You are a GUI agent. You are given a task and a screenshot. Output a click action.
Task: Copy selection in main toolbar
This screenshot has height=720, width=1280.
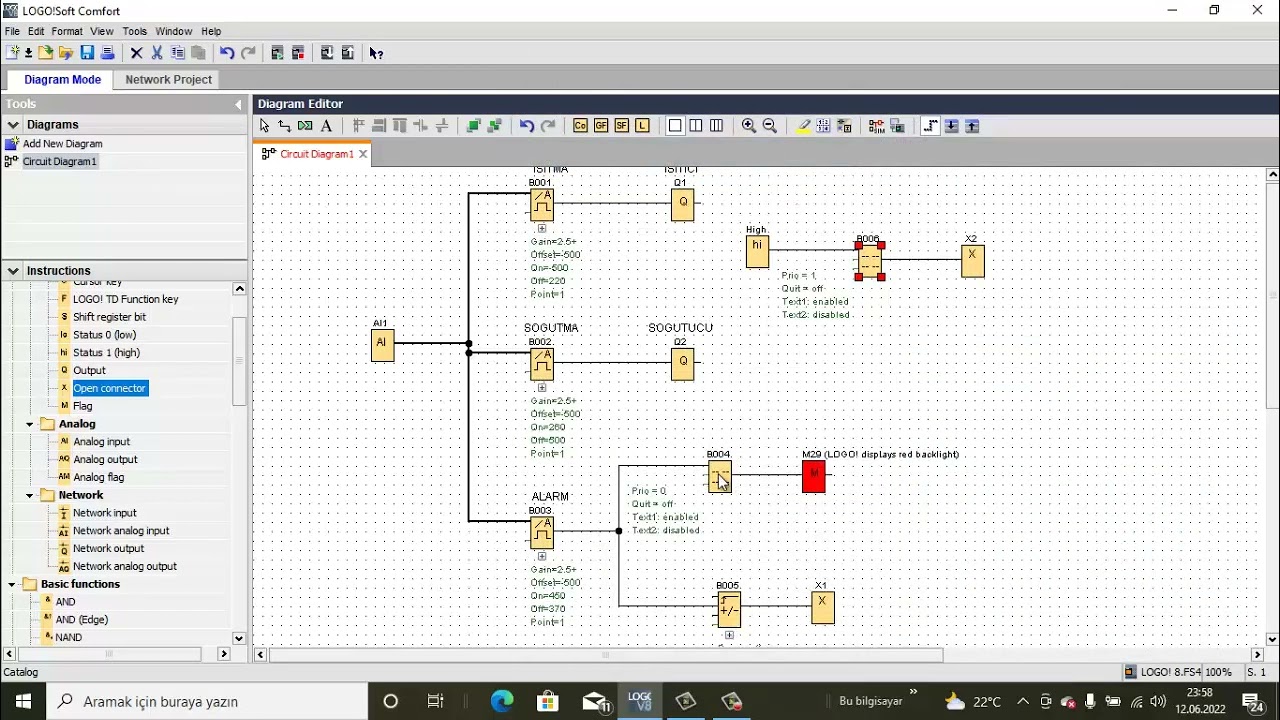178,53
